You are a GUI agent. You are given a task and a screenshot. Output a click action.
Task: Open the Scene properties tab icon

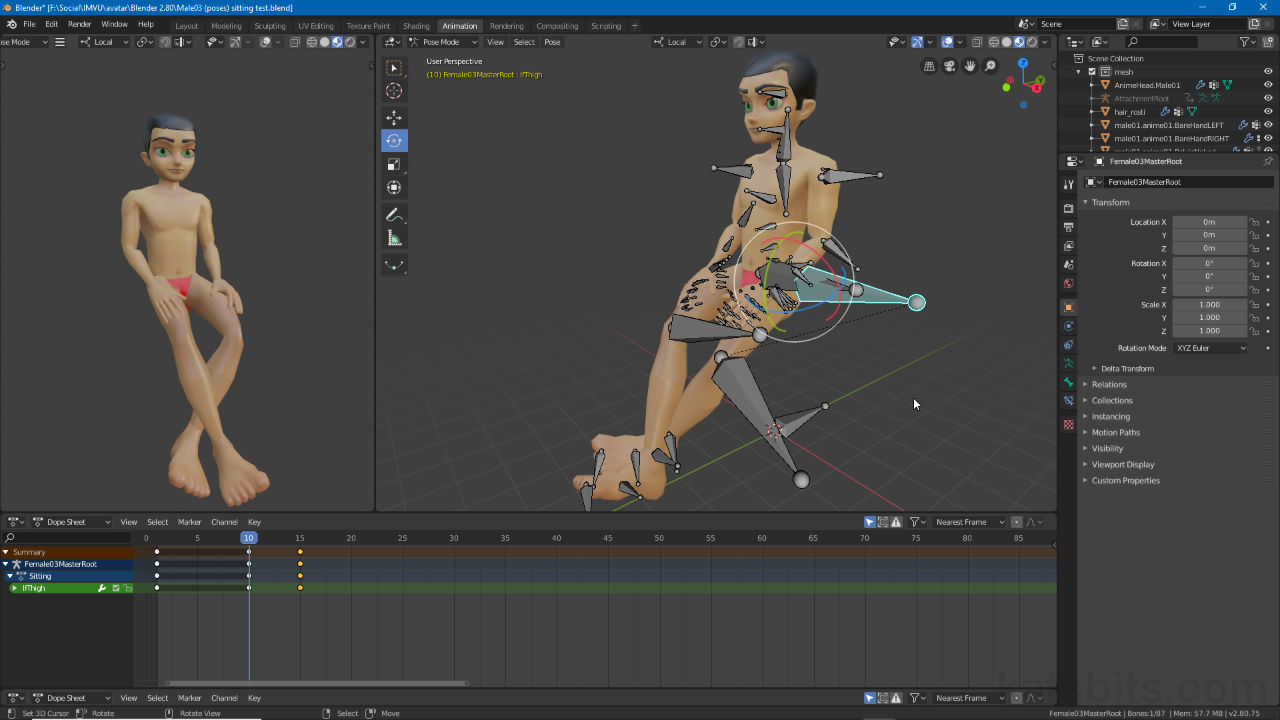coord(1068,265)
